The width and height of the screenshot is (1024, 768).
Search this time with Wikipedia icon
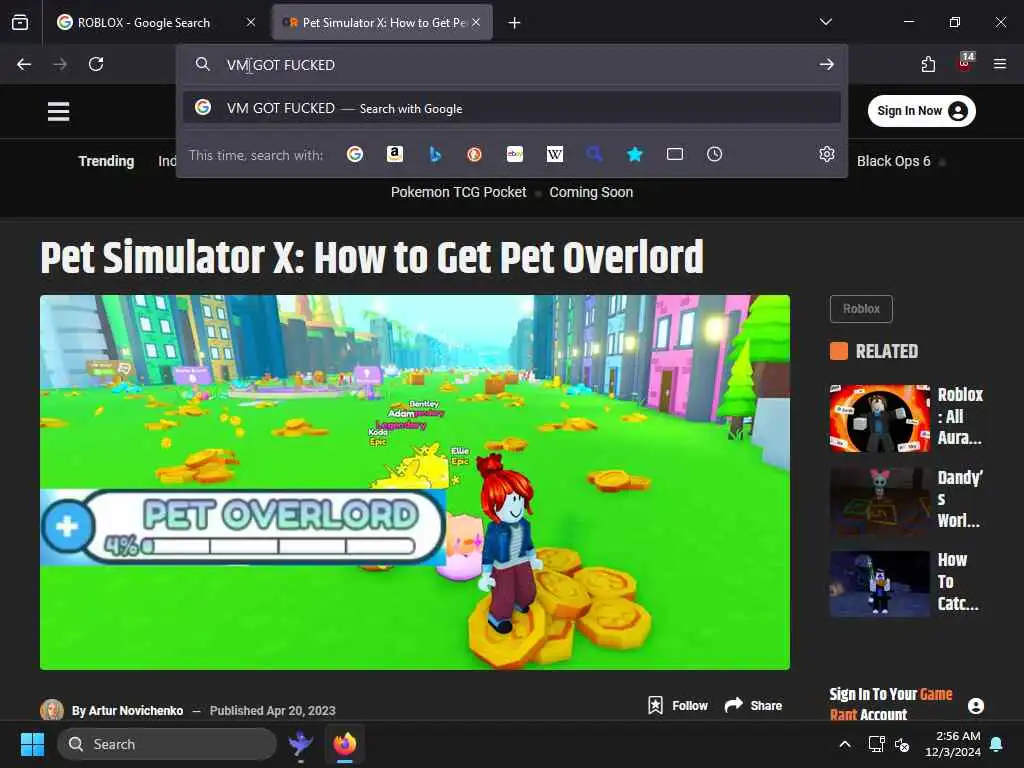554,154
